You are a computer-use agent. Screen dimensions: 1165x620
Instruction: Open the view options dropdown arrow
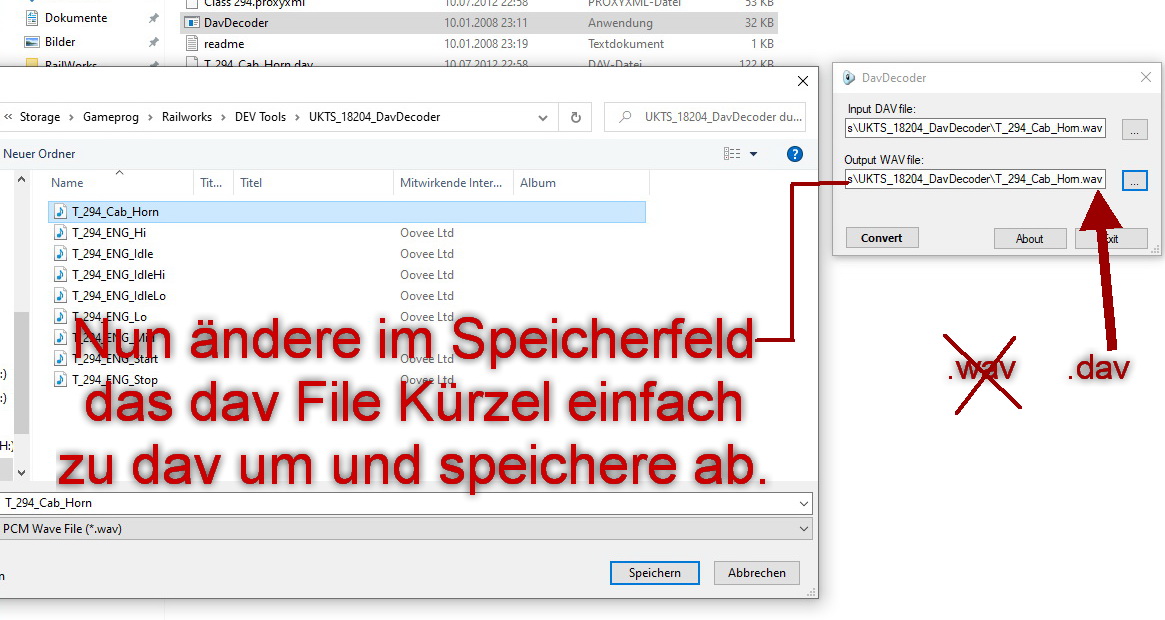tap(753, 154)
